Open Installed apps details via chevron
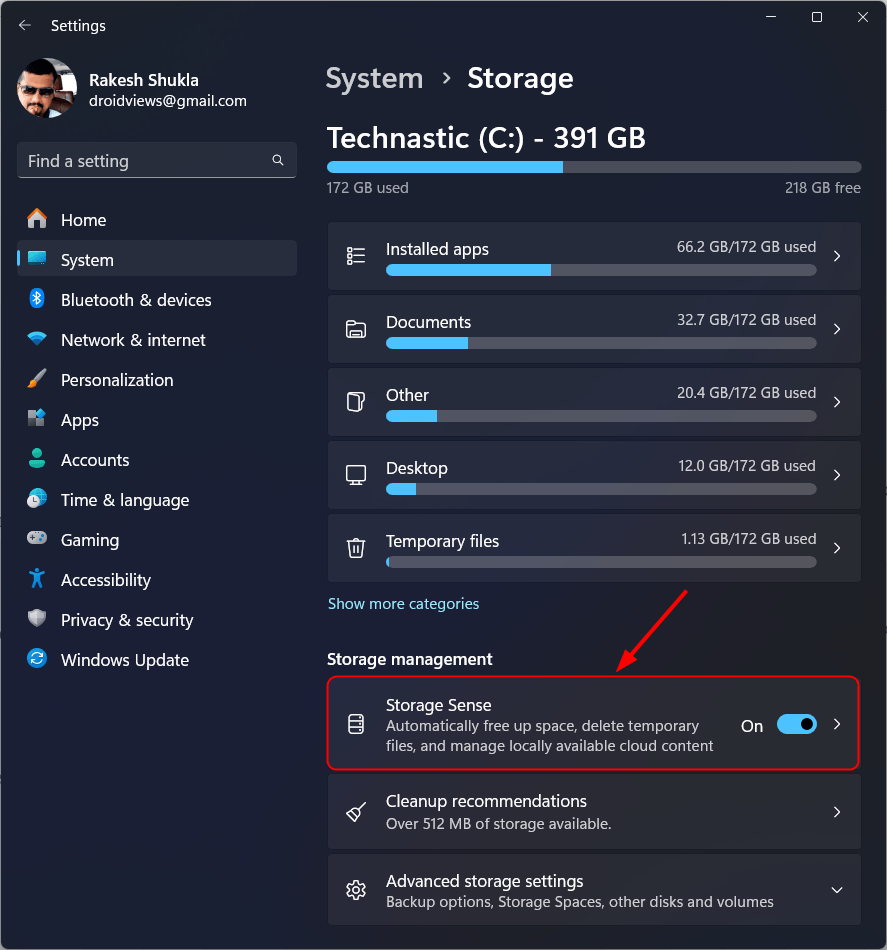Screen dimensions: 887x950 click(x=837, y=256)
